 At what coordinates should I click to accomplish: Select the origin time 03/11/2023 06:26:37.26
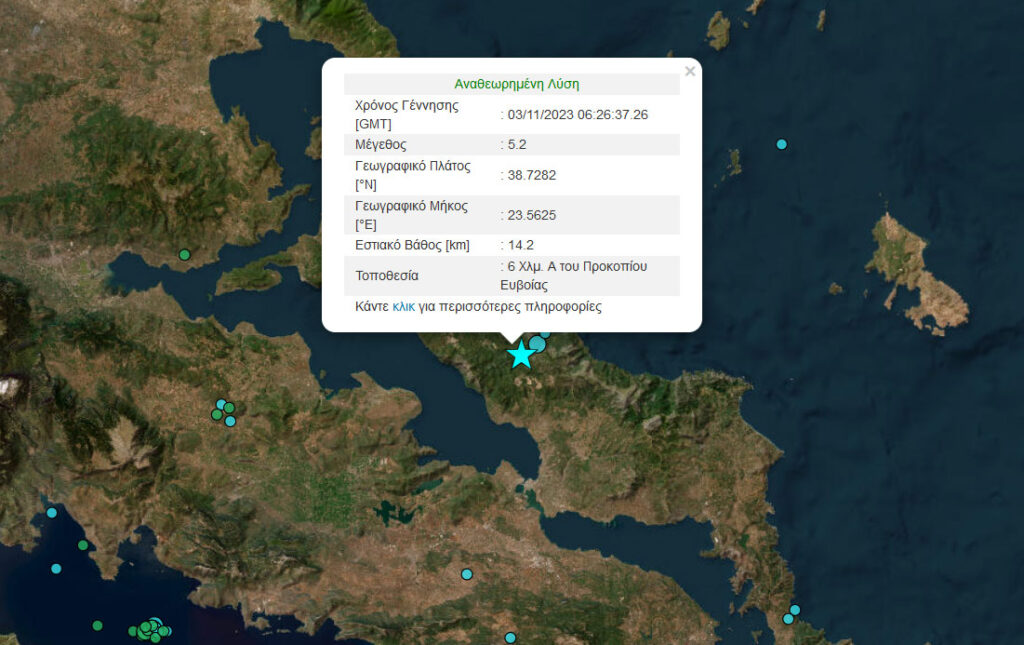pos(577,115)
